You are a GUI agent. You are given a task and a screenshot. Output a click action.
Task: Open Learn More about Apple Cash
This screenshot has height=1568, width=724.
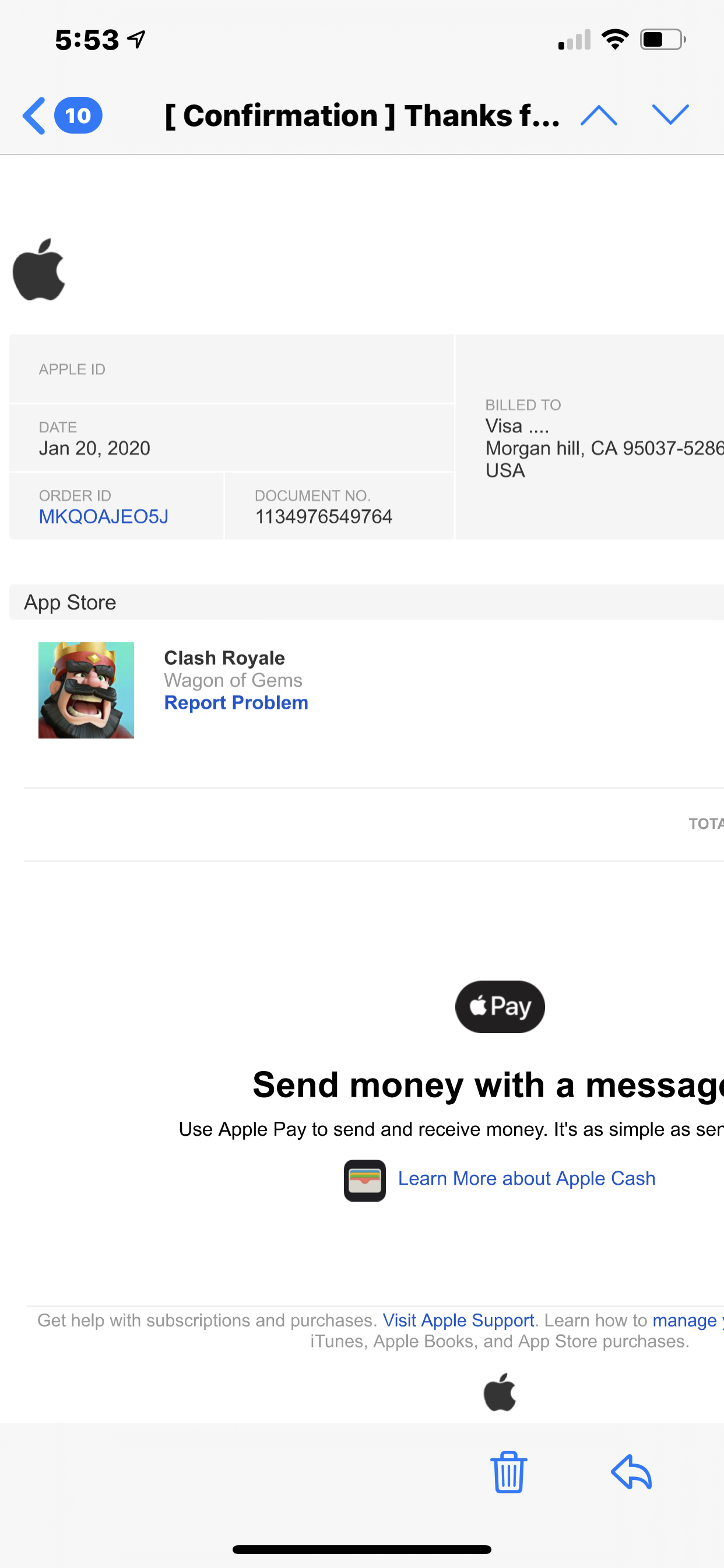pyautogui.click(x=527, y=1178)
